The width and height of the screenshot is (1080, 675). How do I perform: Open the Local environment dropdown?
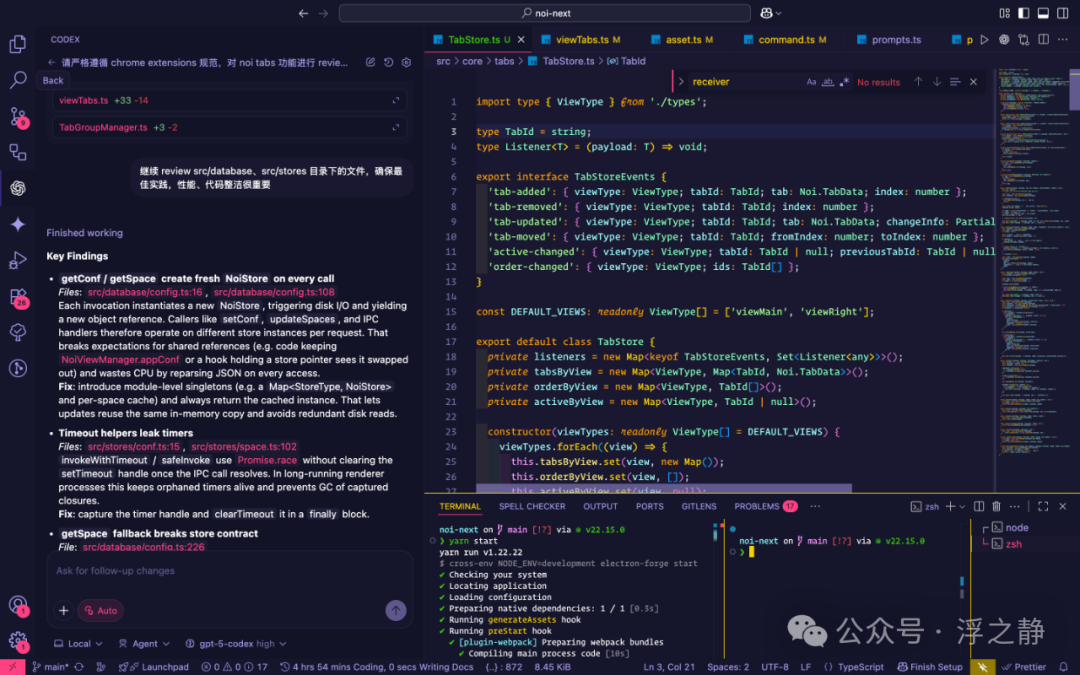click(78, 643)
